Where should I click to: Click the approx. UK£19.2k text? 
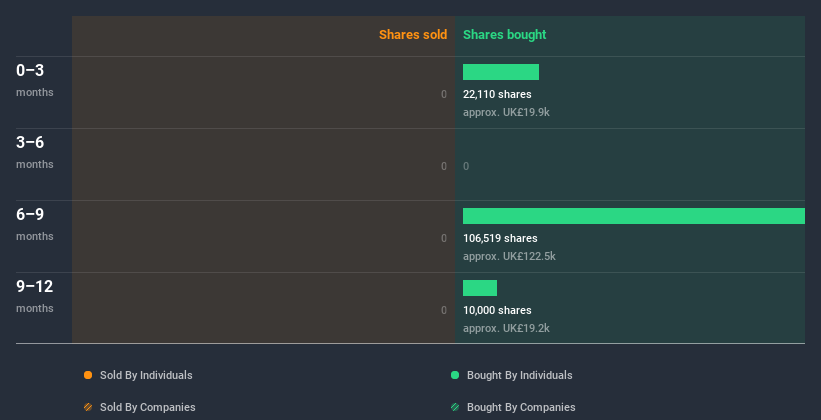(x=506, y=328)
